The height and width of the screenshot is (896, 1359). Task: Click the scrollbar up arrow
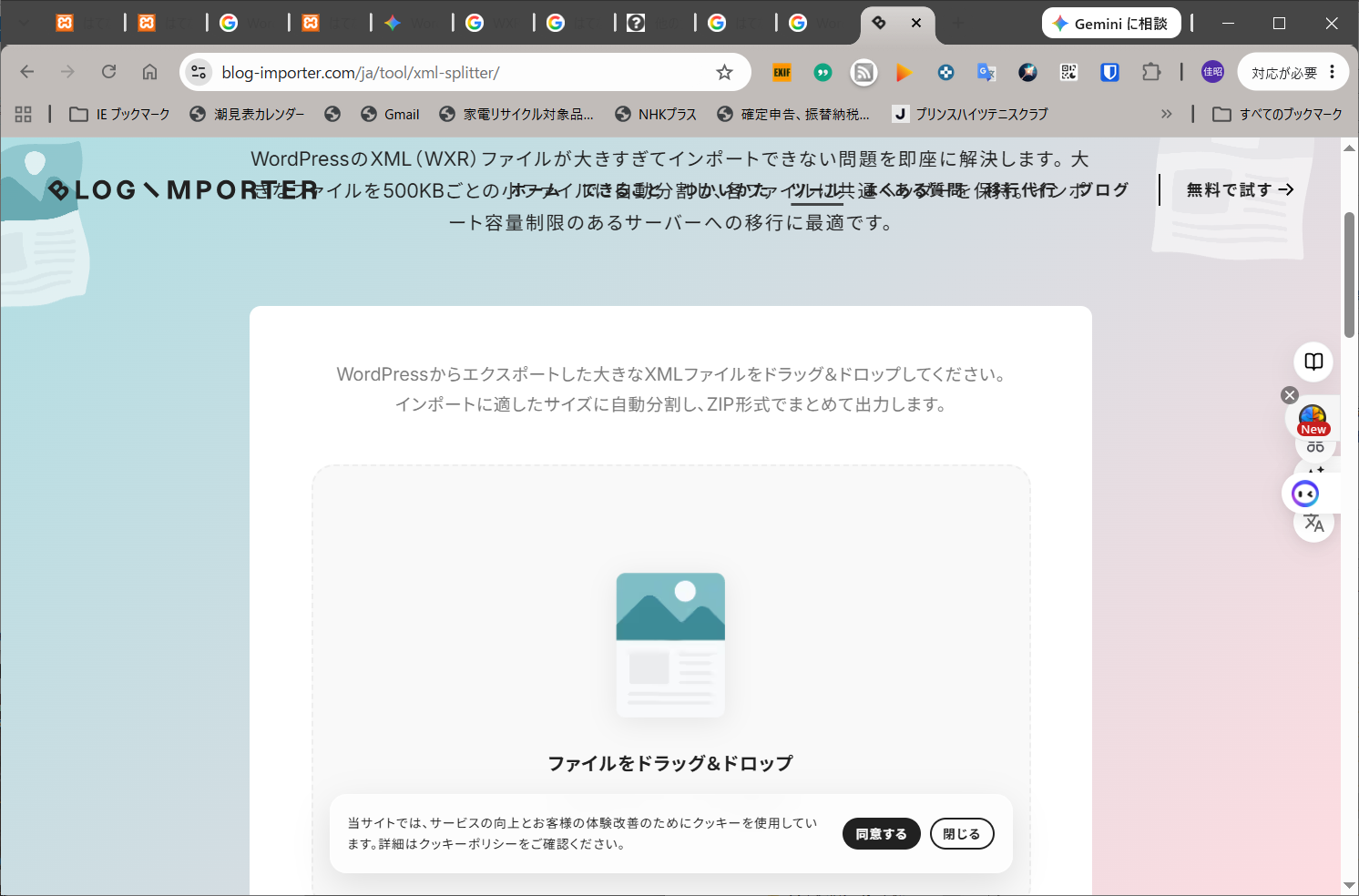pyautogui.click(x=1350, y=147)
